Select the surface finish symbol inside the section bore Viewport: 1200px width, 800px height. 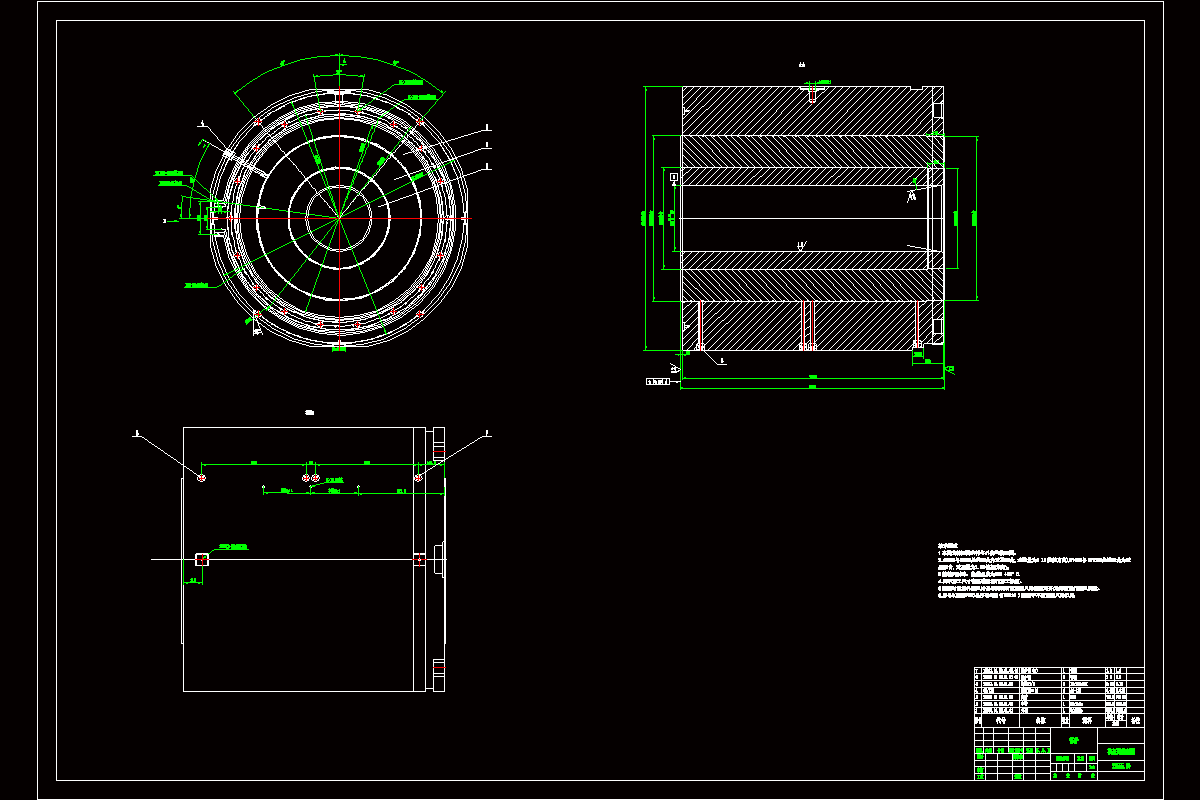pyautogui.click(x=800, y=244)
